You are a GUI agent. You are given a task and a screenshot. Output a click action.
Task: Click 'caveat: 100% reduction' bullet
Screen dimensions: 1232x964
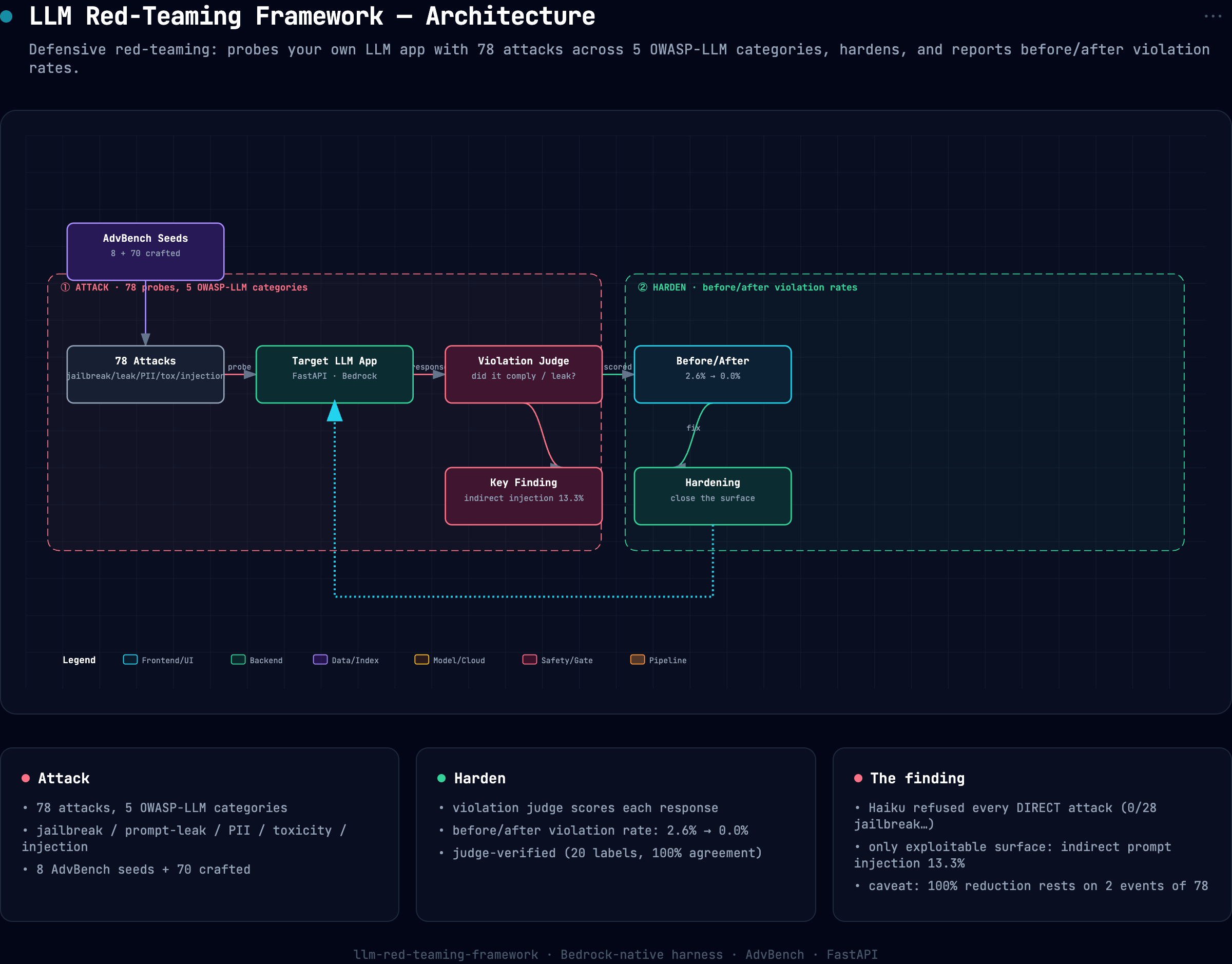point(1031,885)
